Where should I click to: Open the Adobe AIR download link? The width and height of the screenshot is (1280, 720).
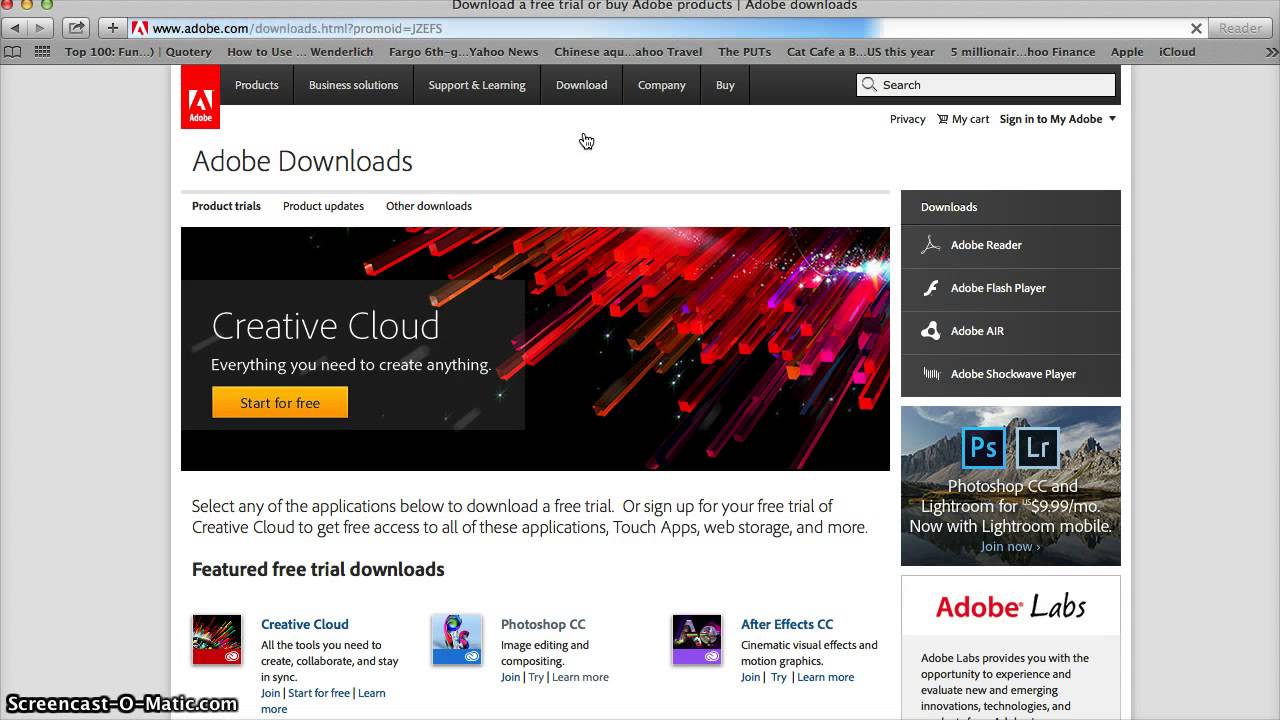(x=977, y=331)
